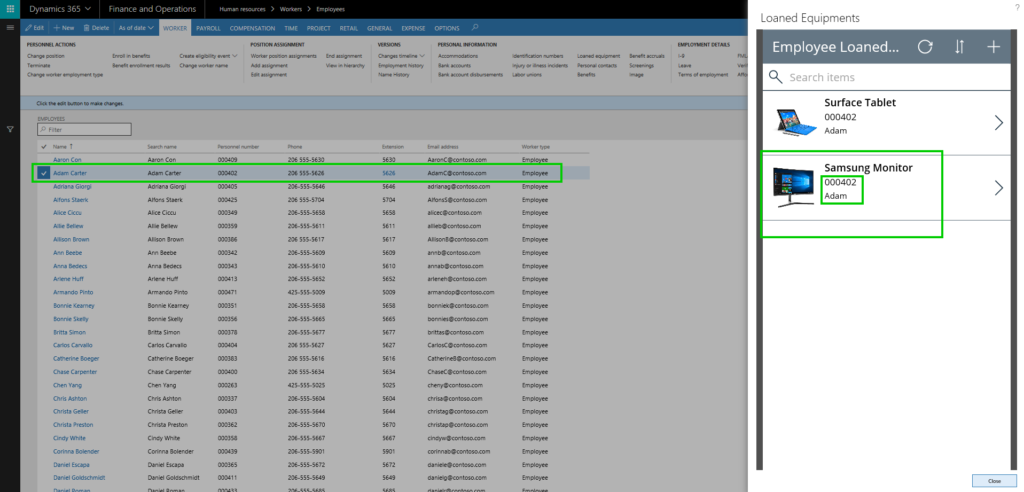Switch to the PROJECT tab
The image size is (1024, 492).
(x=319, y=28)
